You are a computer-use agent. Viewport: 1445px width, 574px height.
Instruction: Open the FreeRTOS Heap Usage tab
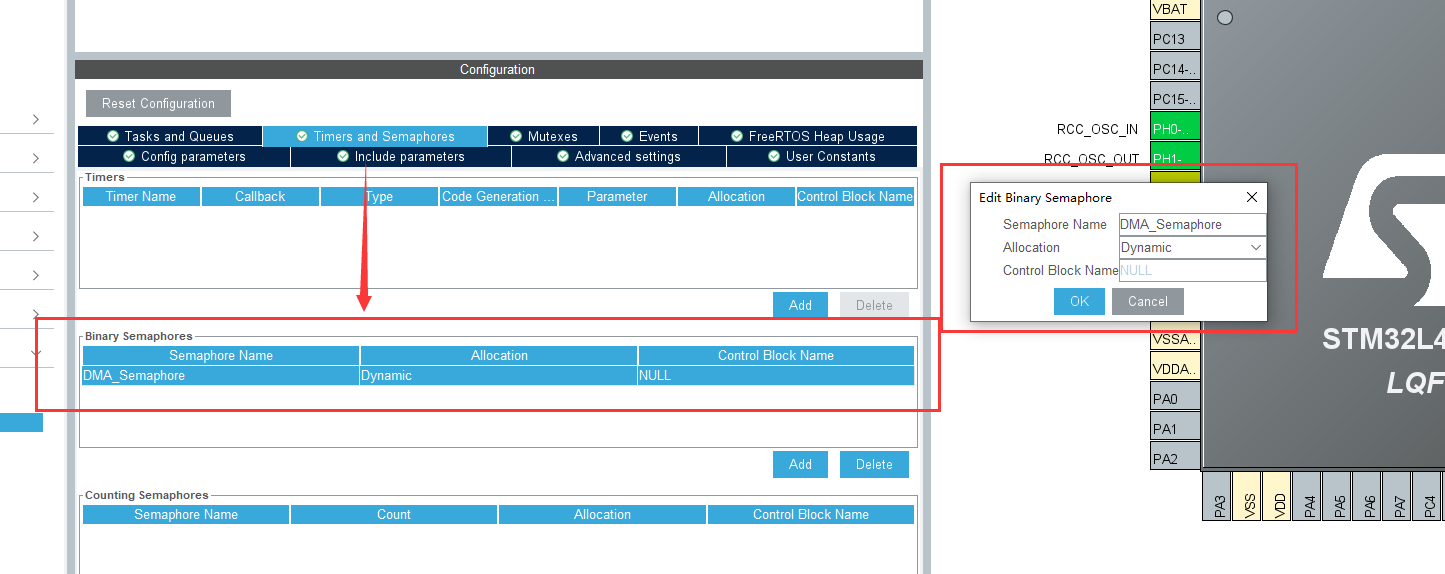click(x=807, y=136)
